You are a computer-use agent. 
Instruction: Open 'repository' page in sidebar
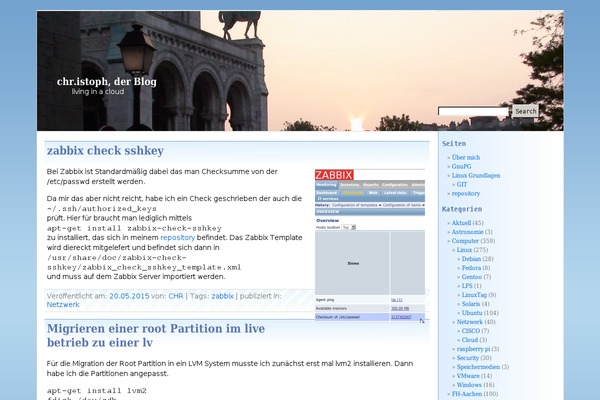point(466,193)
